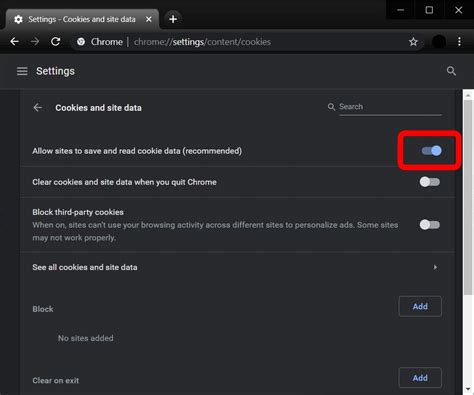Image resolution: width=474 pixels, height=395 pixels.
Task: Close the Settings tab
Action: [x=149, y=19]
